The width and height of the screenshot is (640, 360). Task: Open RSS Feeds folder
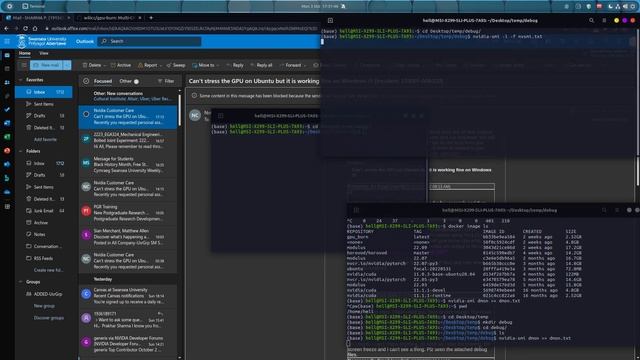(44, 258)
